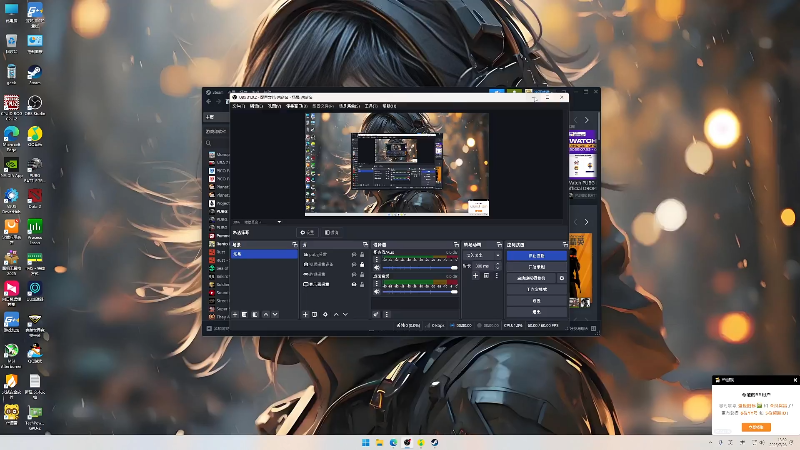Remove transition using Scene Transitions trash icon

(x=486, y=276)
